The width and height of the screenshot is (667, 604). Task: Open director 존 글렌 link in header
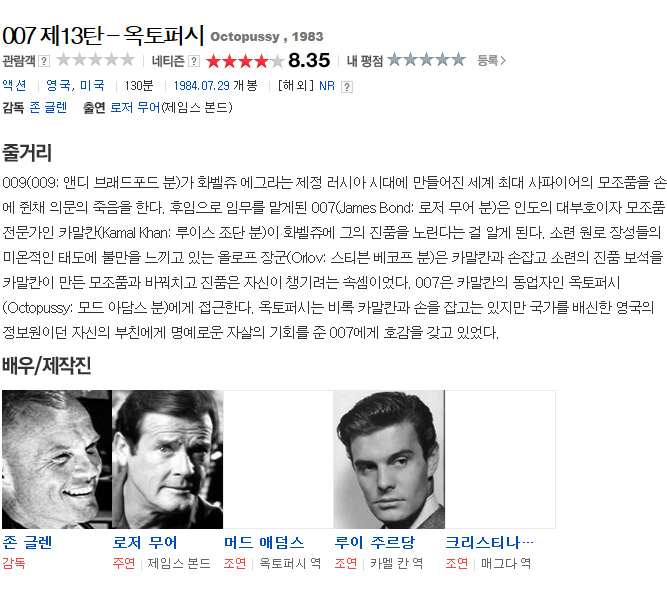pos(48,107)
